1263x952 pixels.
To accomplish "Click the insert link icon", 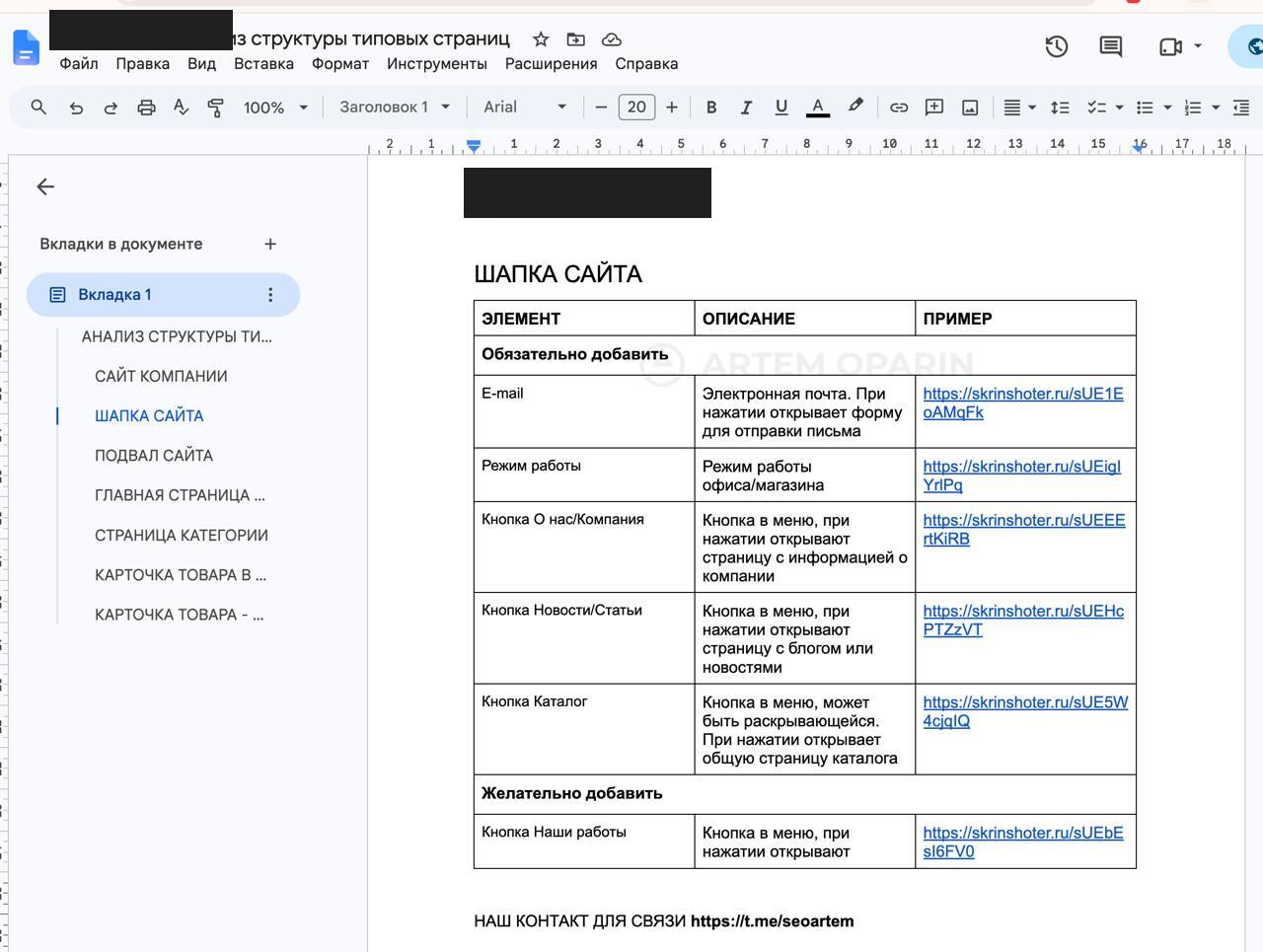I will click(x=899, y=108).
